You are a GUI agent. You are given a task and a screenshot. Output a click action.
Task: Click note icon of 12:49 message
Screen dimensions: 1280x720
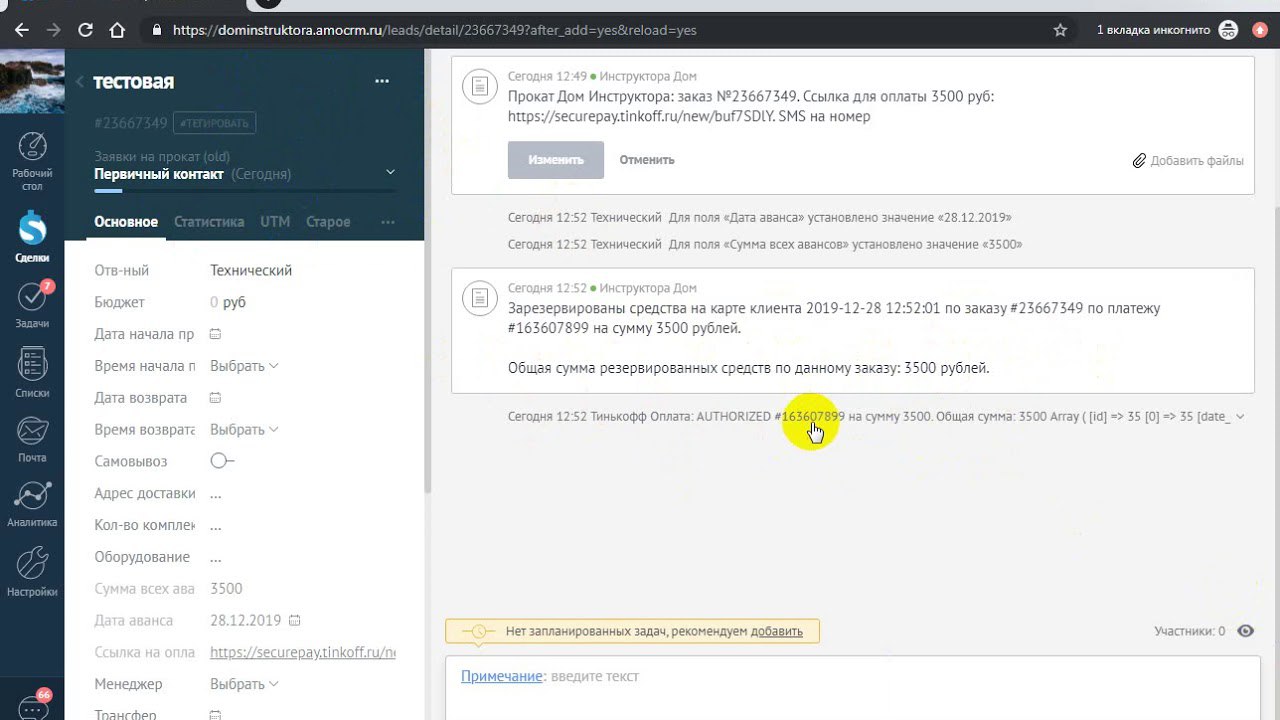pos(480,86)
